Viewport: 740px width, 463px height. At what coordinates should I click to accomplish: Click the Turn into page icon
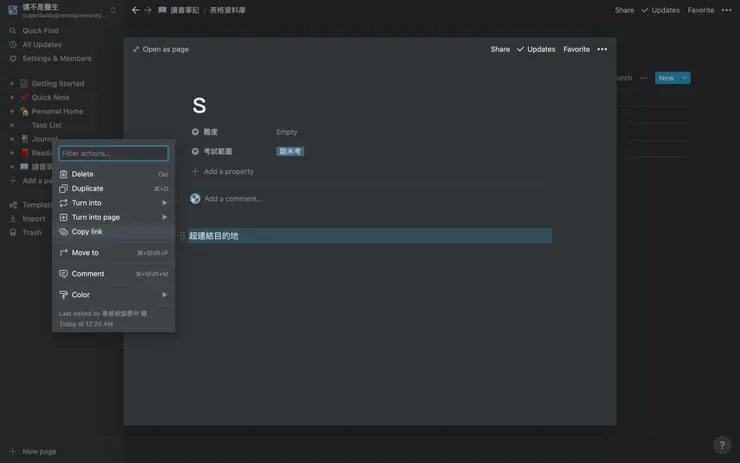pyautogui.click(x=63, y=217)
